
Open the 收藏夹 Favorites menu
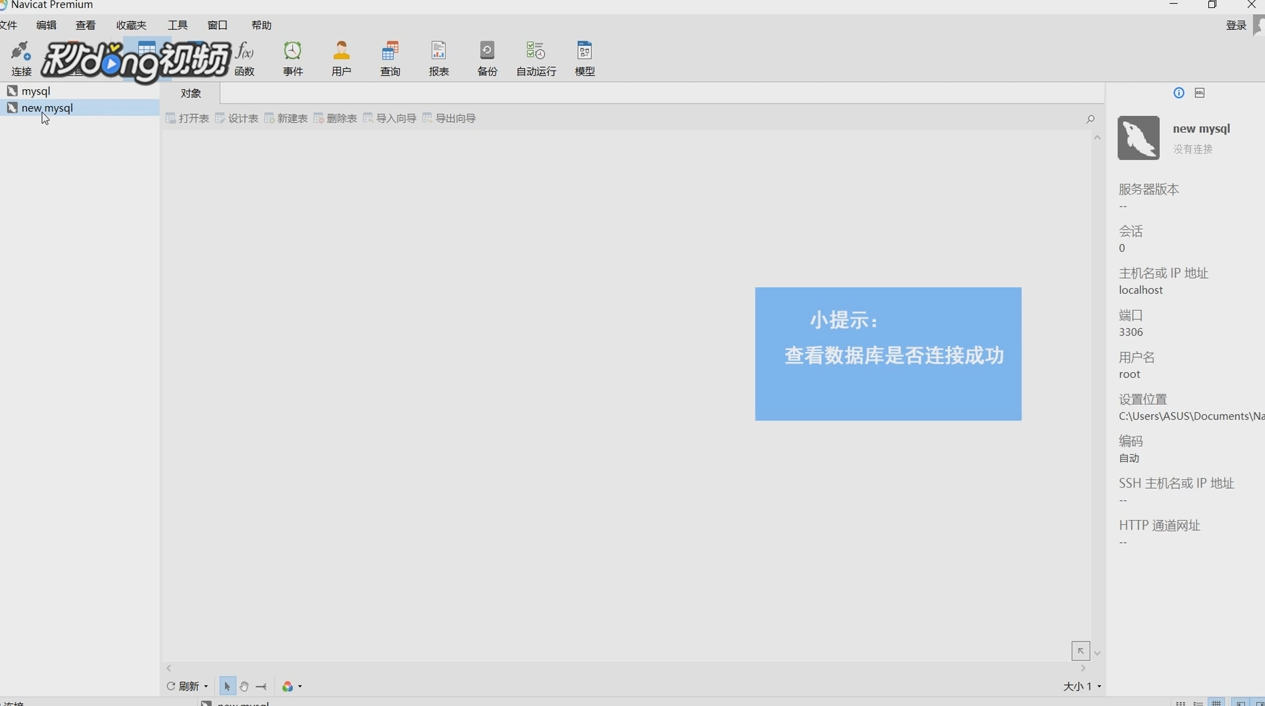tap(131, 25)
